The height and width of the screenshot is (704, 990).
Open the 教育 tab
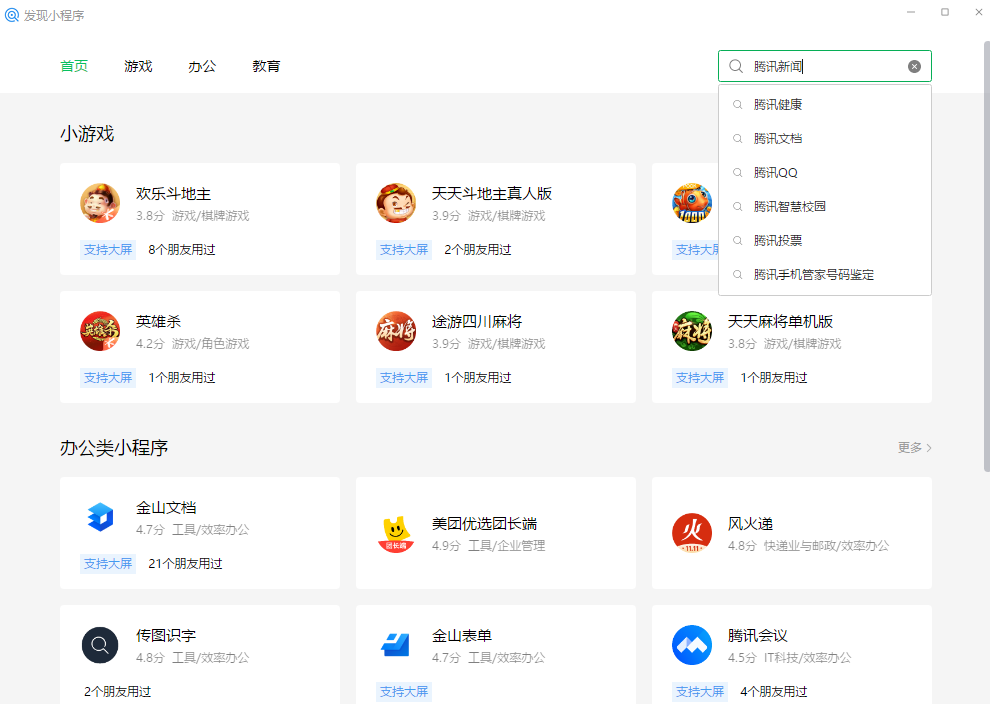266,66
